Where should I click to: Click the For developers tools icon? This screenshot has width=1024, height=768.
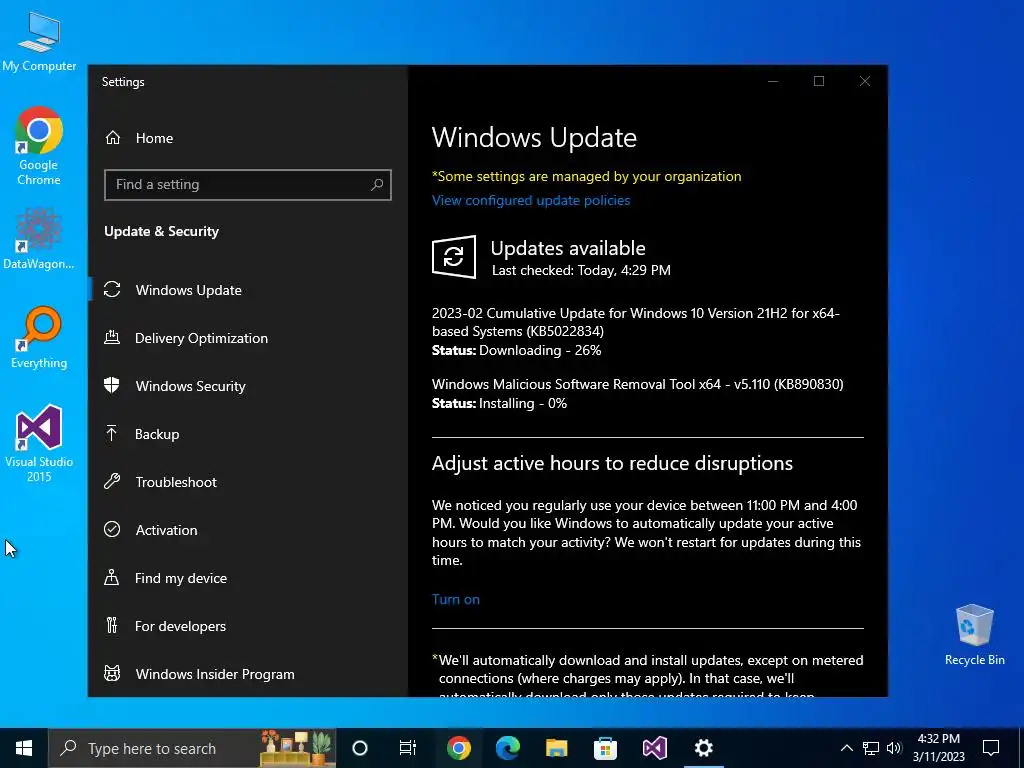click(x=112, y=626)
